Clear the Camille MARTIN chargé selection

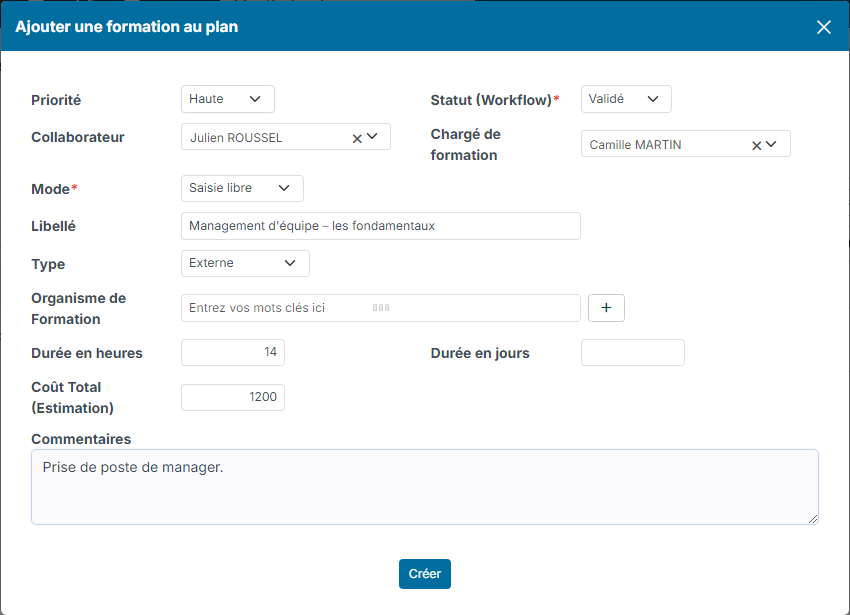(756, 145)
